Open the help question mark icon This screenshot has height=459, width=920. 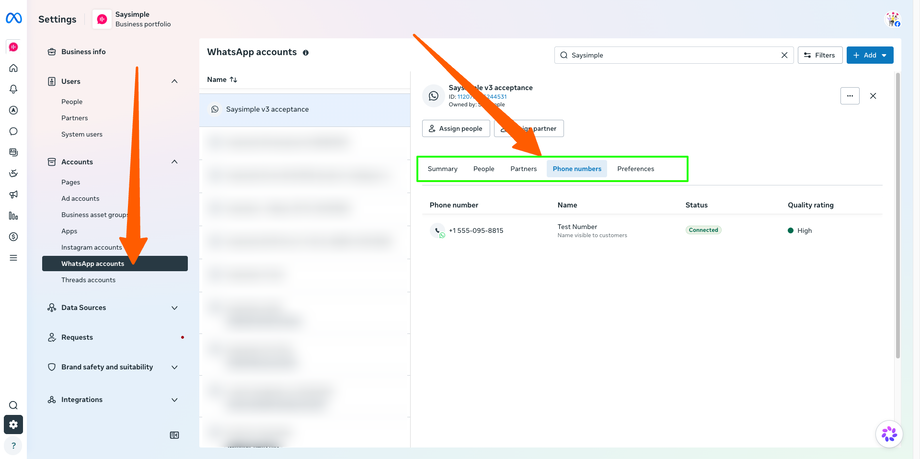coord(13,446)
